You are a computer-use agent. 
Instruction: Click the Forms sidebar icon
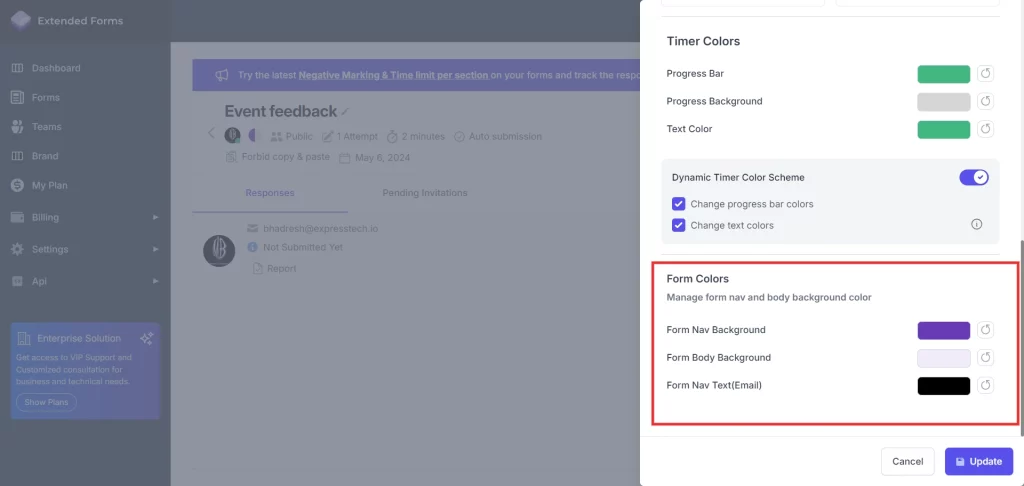click(x=17, y=97)
